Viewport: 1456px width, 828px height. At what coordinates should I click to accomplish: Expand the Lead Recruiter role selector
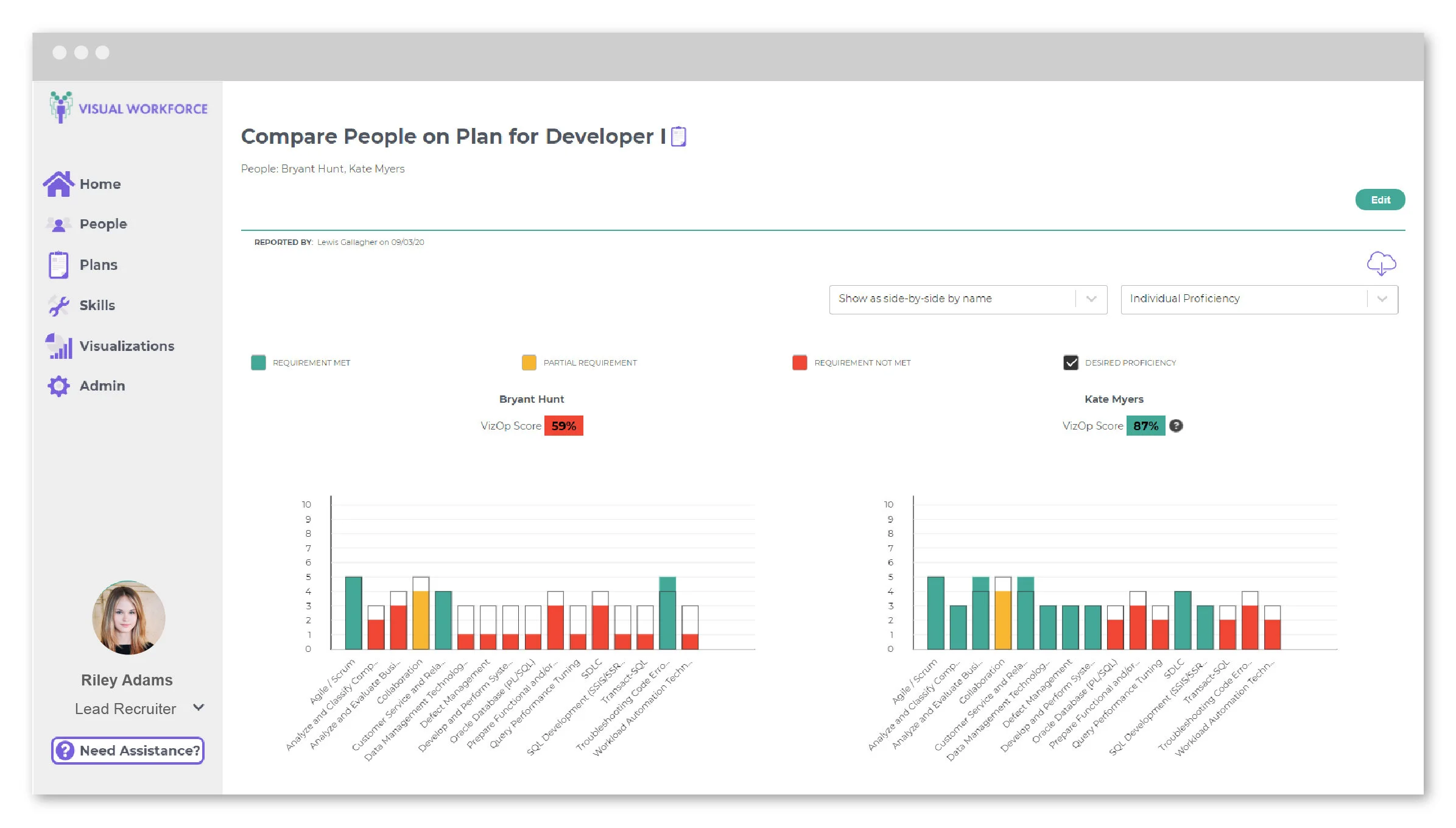[197, 708]
